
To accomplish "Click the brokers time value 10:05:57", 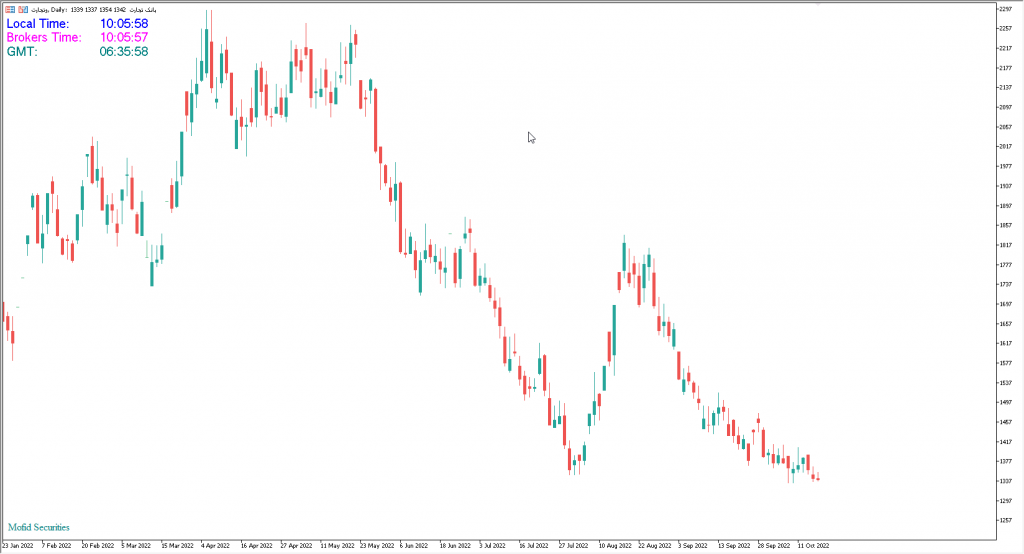I will (x=123, y=37).
